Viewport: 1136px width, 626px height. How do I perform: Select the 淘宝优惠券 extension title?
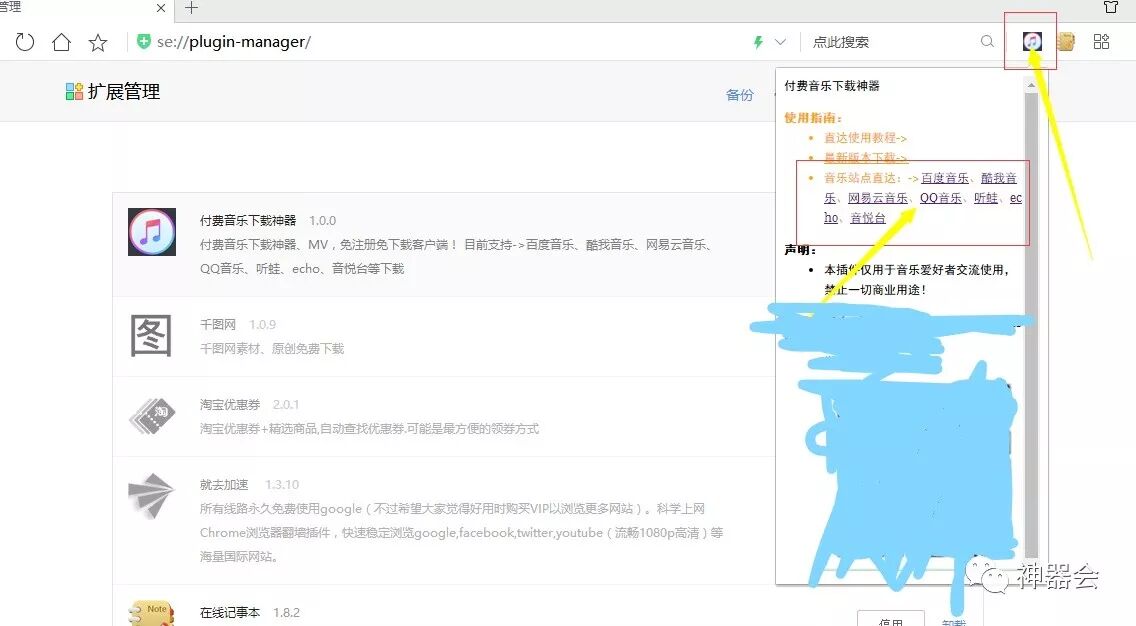coord(230,404)
